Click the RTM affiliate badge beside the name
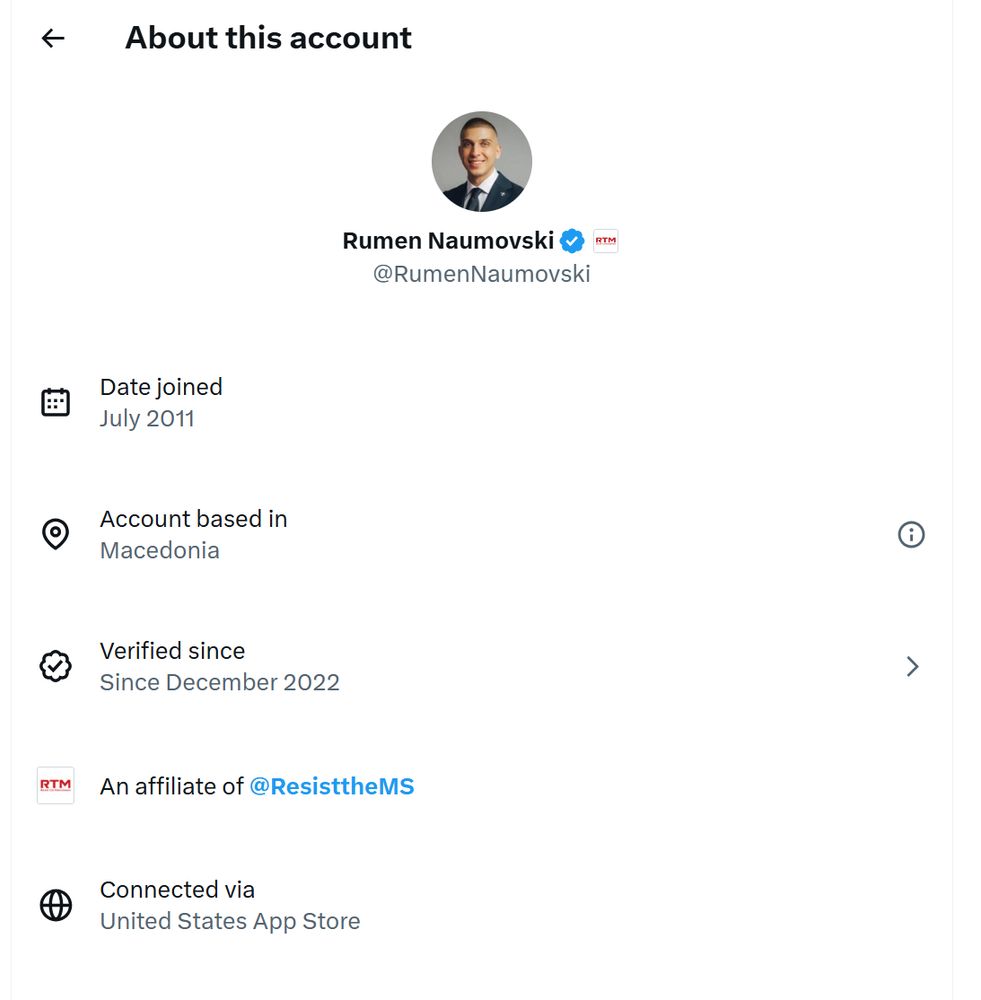981x1000 pixels. tap(605, 241)
